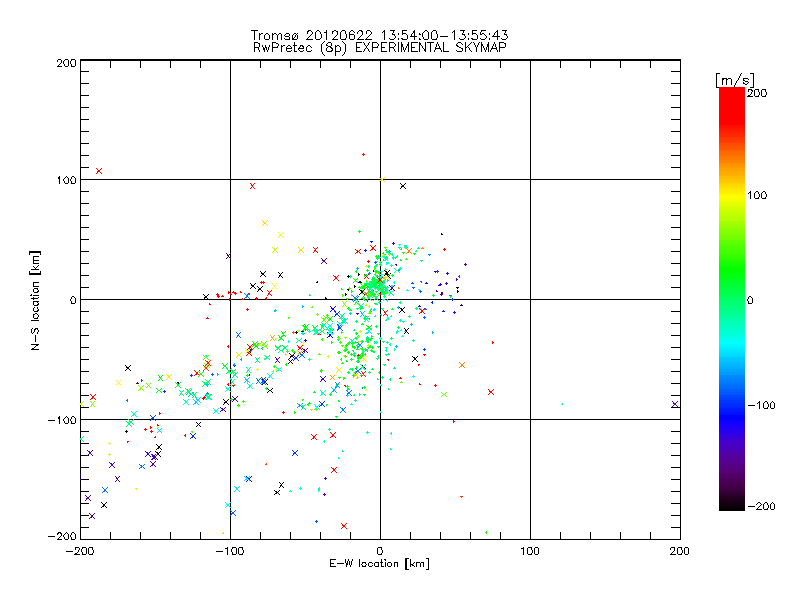Click the title line 'Tromsø 20120622 13:54:00-13:55:43'
800x600 pixels.
tap(379, 35)
